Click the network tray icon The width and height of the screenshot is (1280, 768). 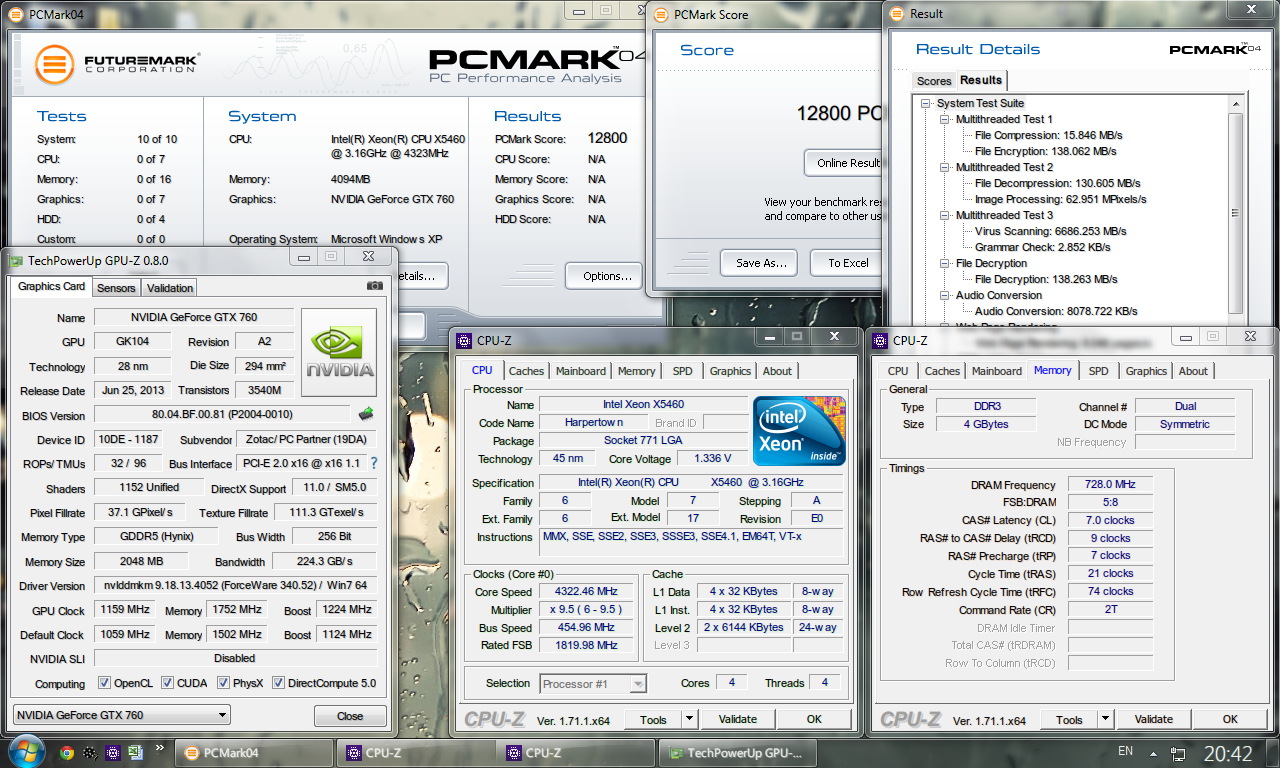tap(1179, 753)
